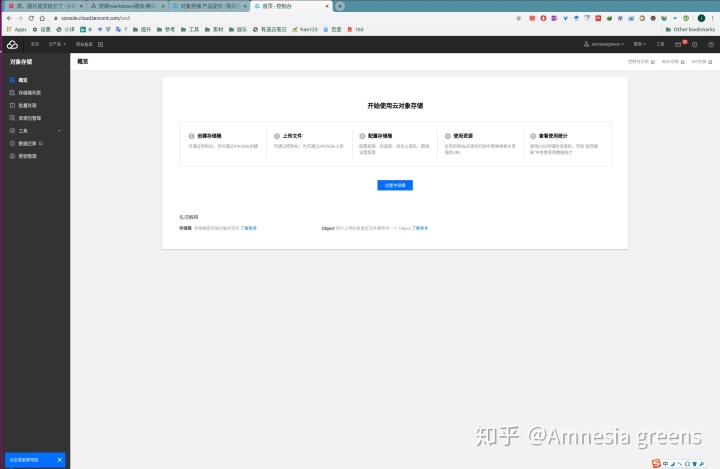Close the 首页-控制台 tab
Screen dimensions: 720x469
[327, 6]
